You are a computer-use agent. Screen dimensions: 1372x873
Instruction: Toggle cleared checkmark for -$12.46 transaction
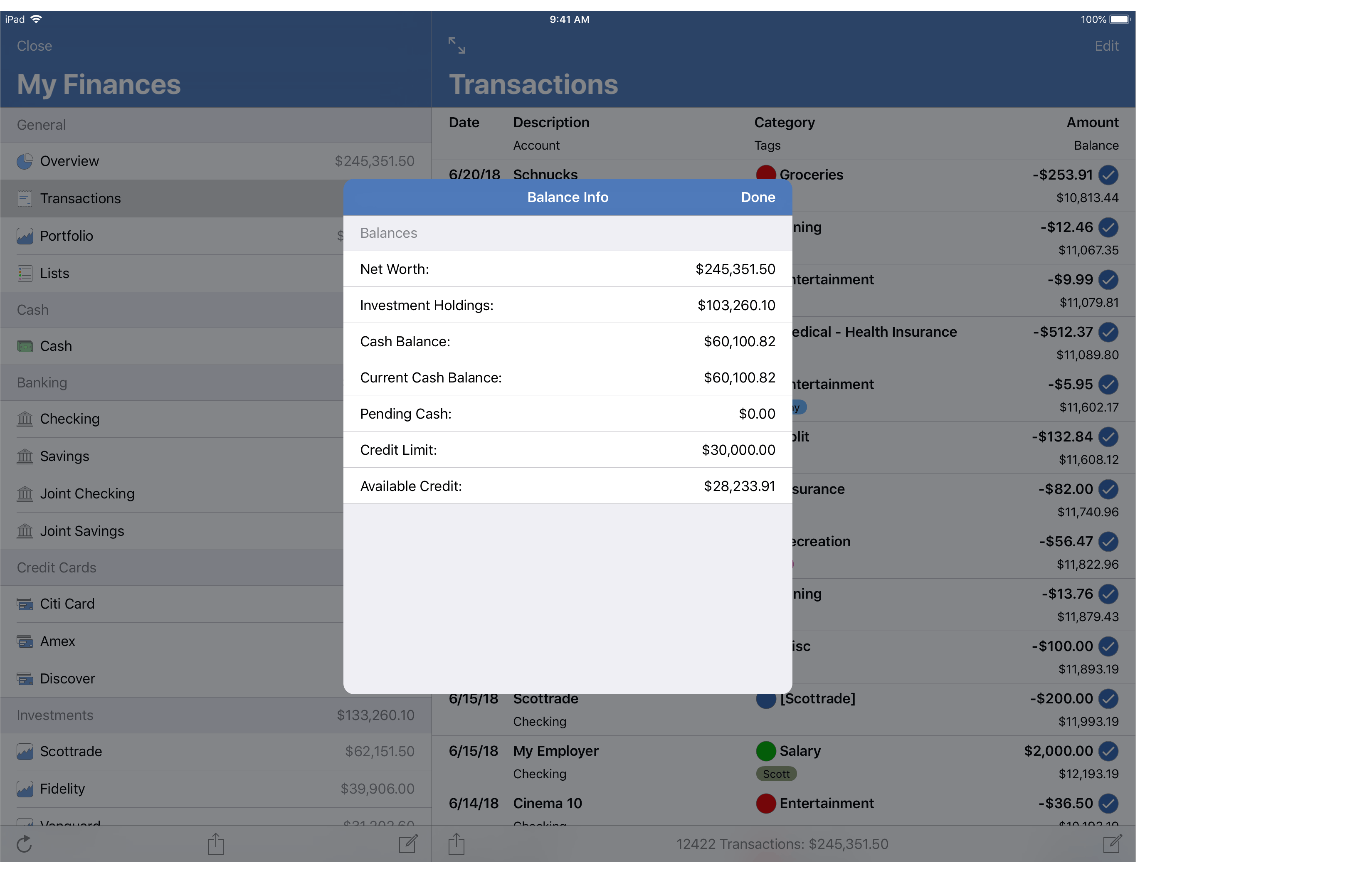click(1108, 227)
